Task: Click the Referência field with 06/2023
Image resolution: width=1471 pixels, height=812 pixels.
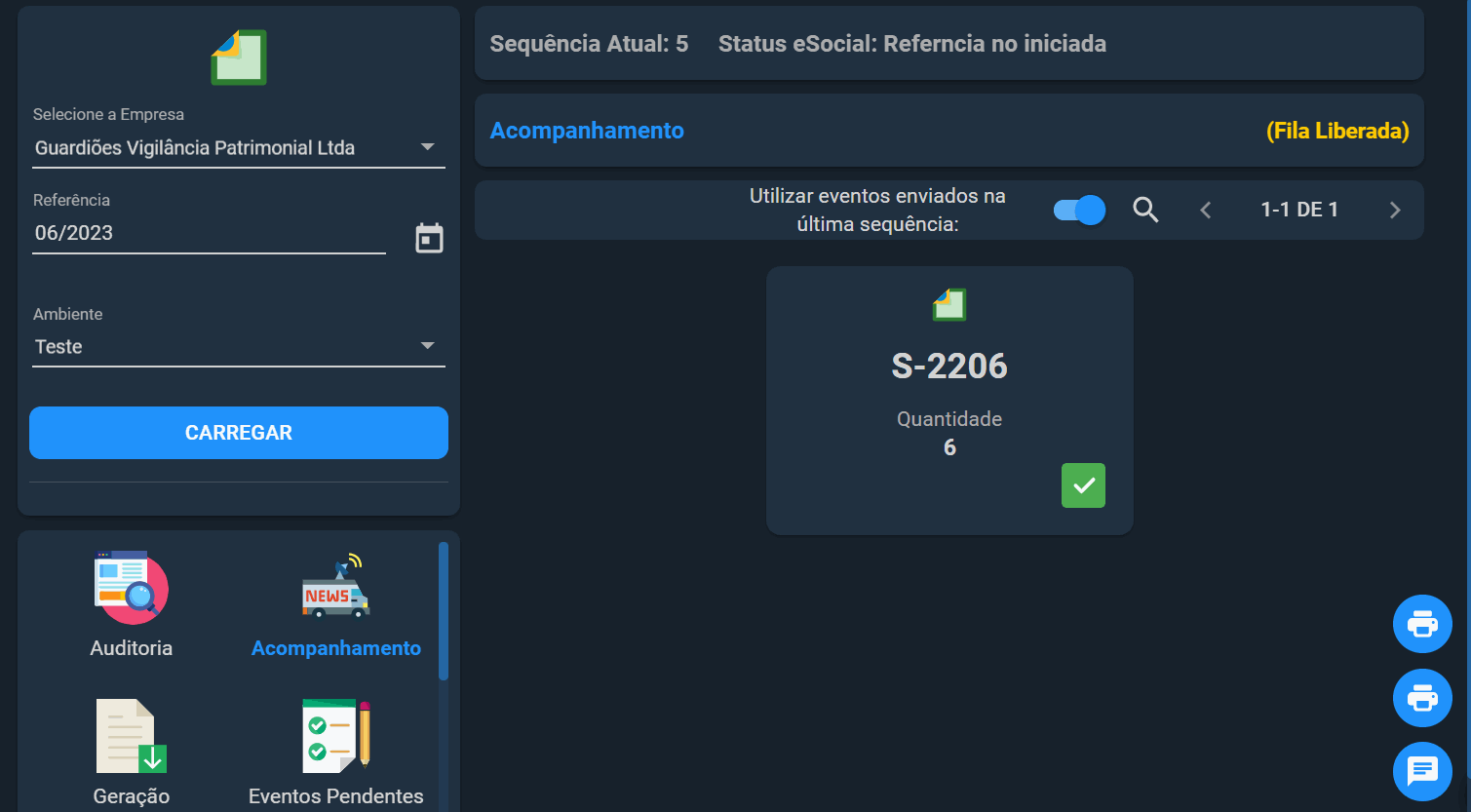Action: [209, 233]
